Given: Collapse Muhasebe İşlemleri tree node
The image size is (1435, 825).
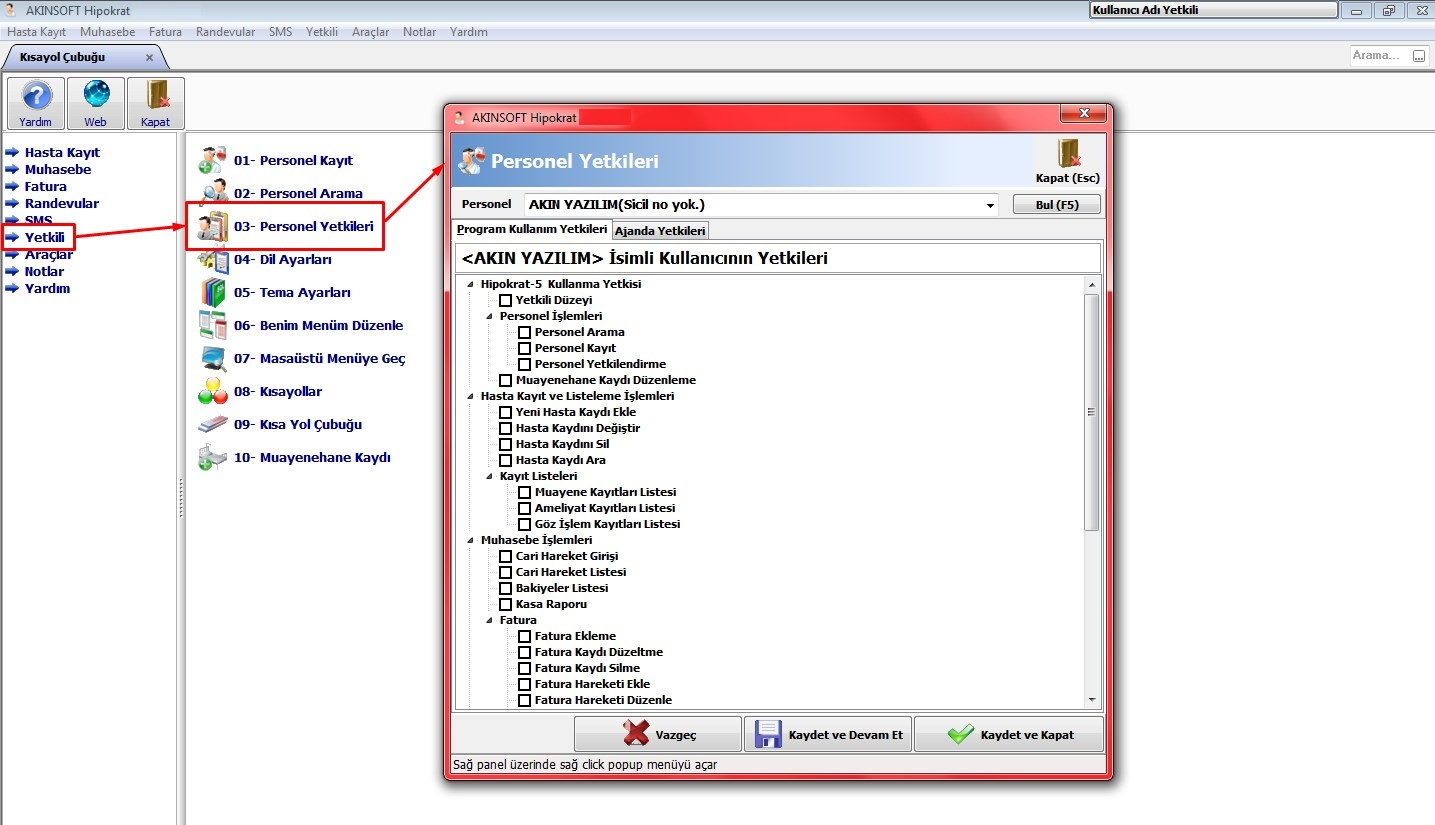Looking at the screenshot, I should [x=470, y=540].
